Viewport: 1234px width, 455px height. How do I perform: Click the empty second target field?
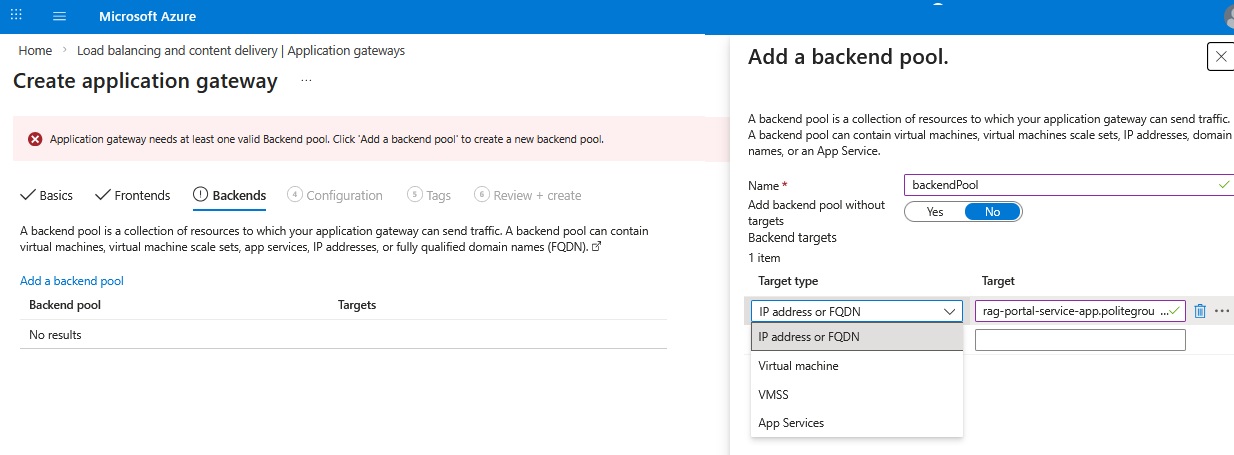[x=1080, y=340]
